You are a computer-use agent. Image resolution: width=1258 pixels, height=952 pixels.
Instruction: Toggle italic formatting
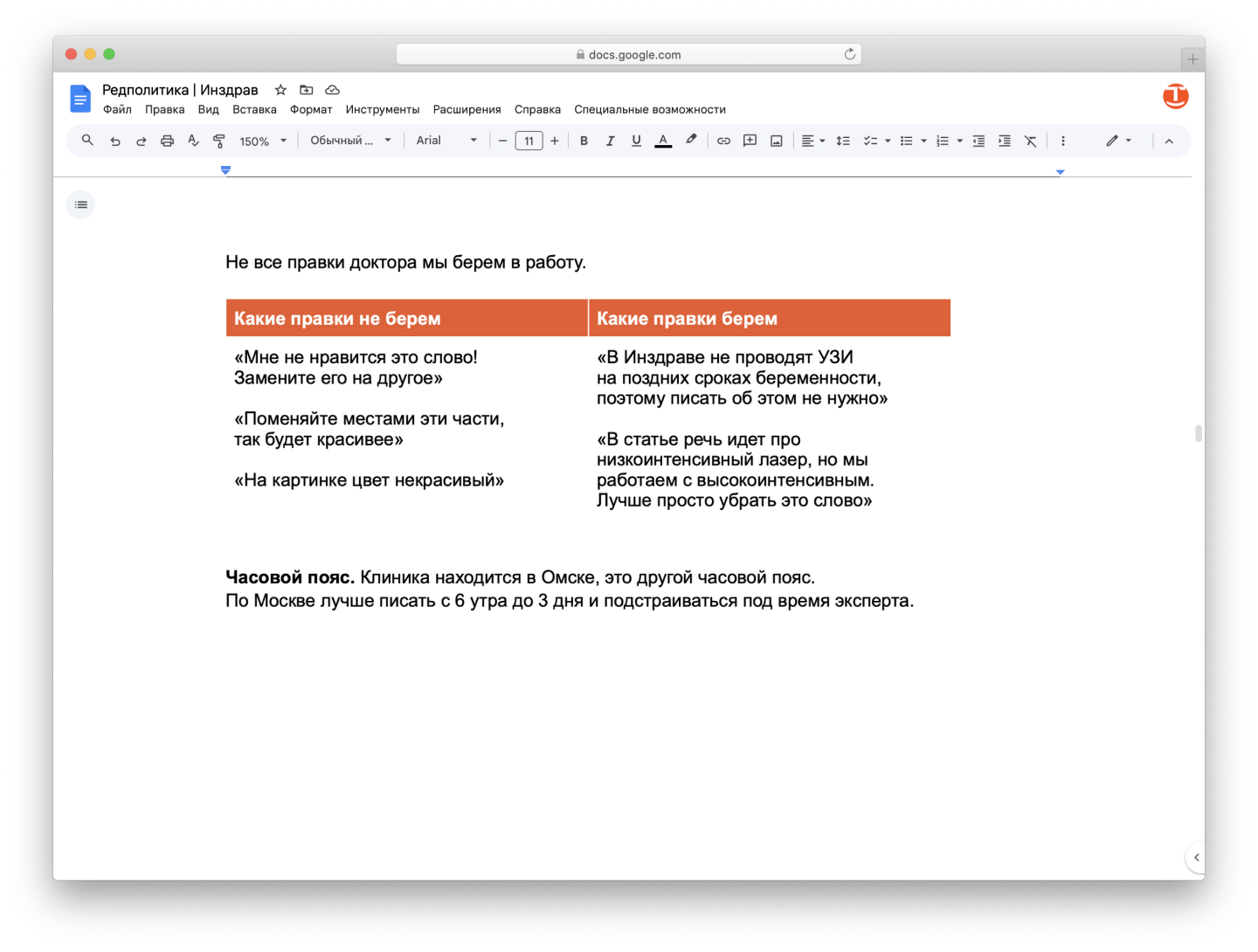point(610,141)
